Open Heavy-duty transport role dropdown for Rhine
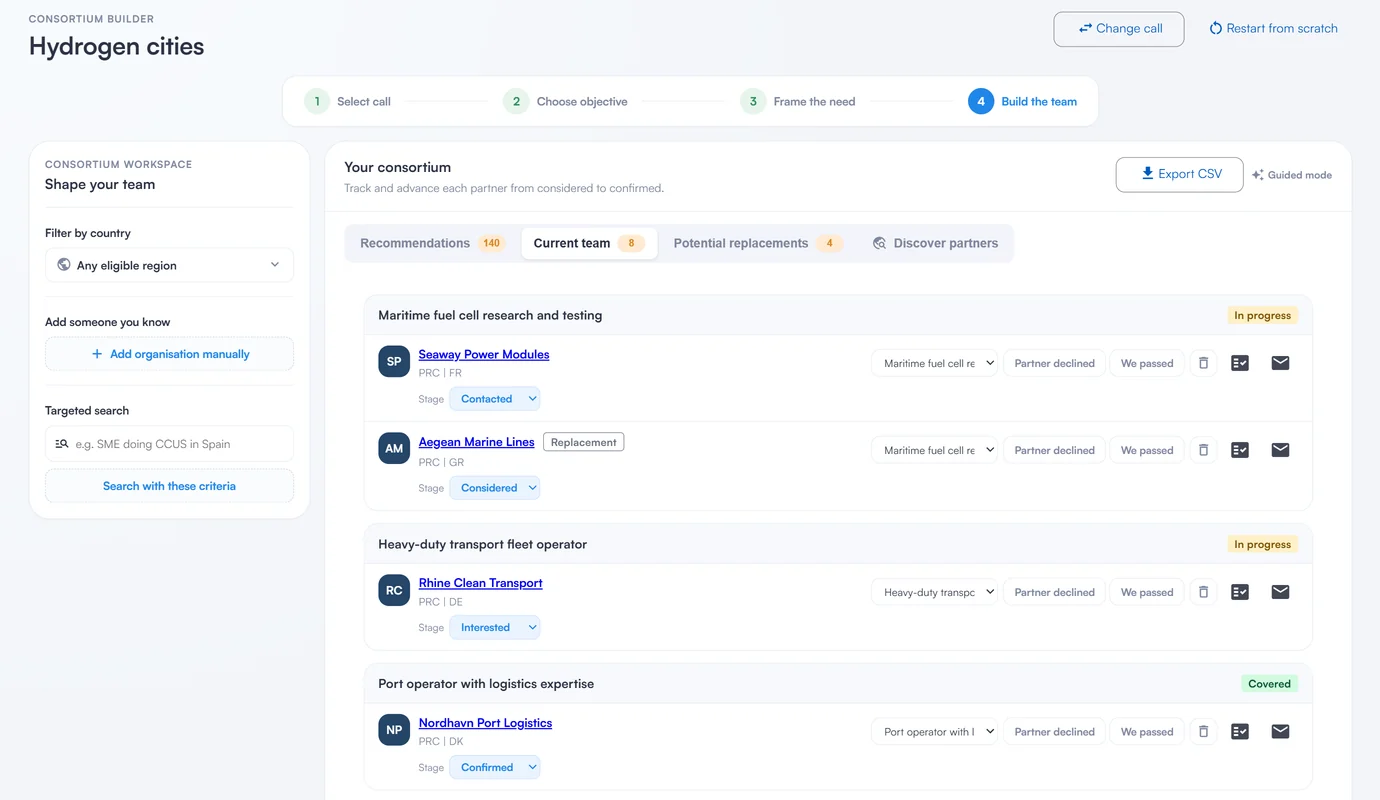1380x800 pixels. coord(934,592)
